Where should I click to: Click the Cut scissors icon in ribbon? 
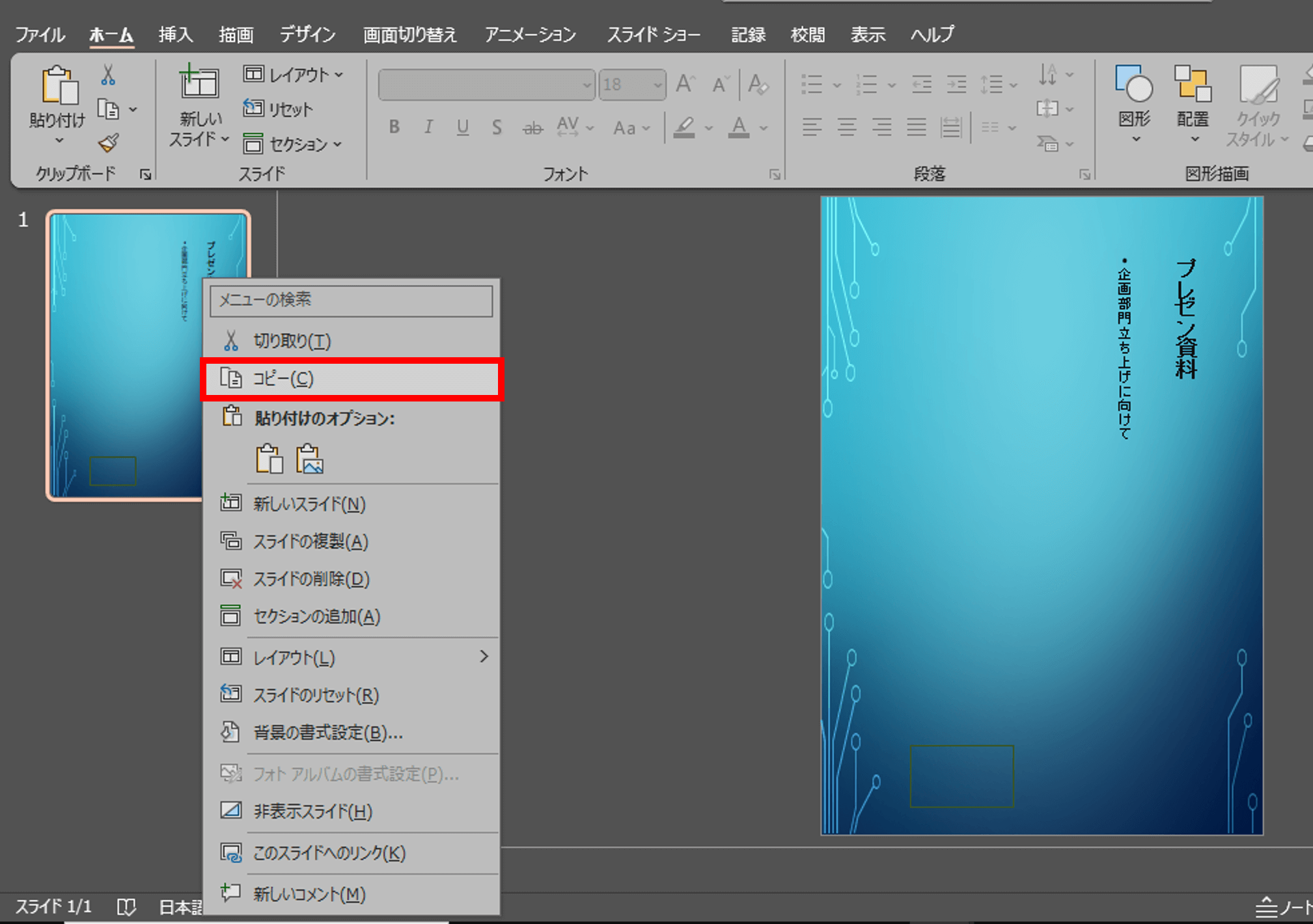(108, 75)
